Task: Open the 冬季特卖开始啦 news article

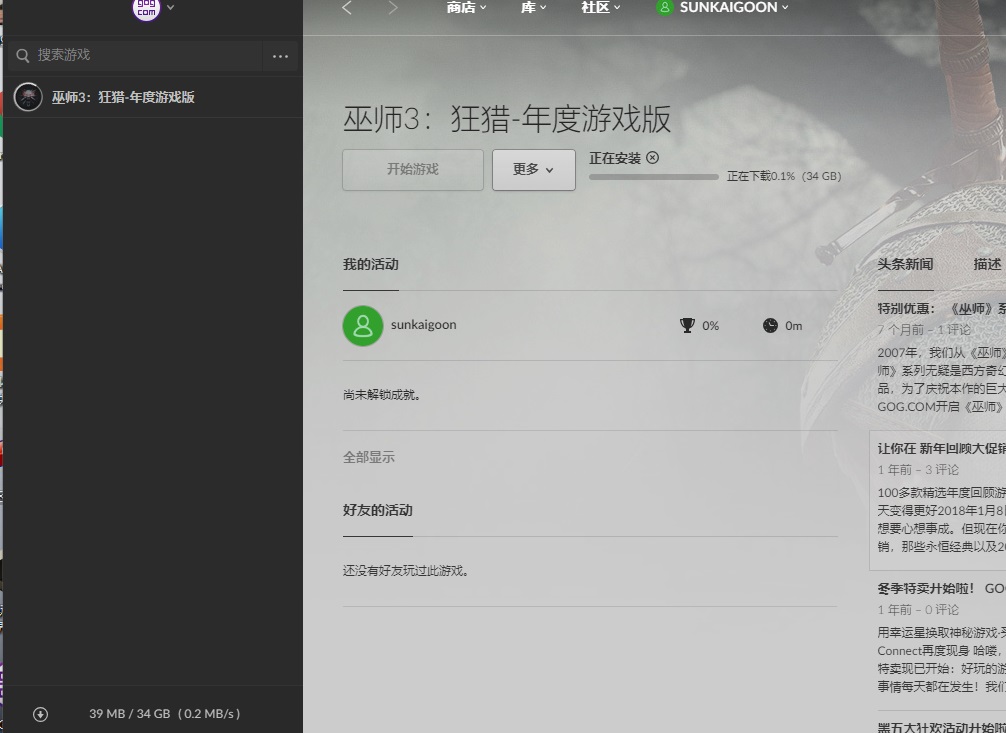Action: (941, 589)
